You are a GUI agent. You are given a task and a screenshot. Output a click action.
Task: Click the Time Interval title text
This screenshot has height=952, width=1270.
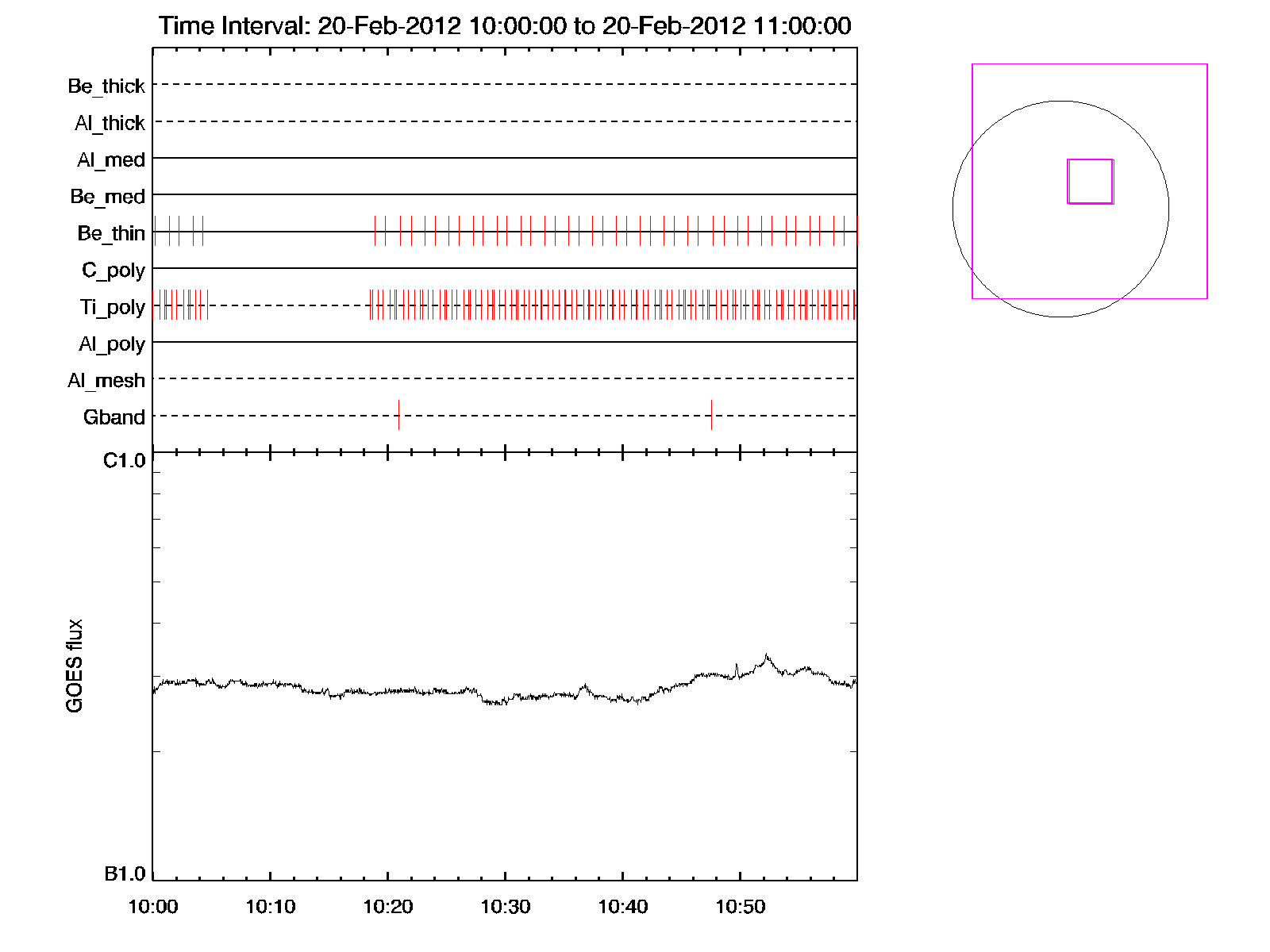pyautogui.click(x=505, y=25)
